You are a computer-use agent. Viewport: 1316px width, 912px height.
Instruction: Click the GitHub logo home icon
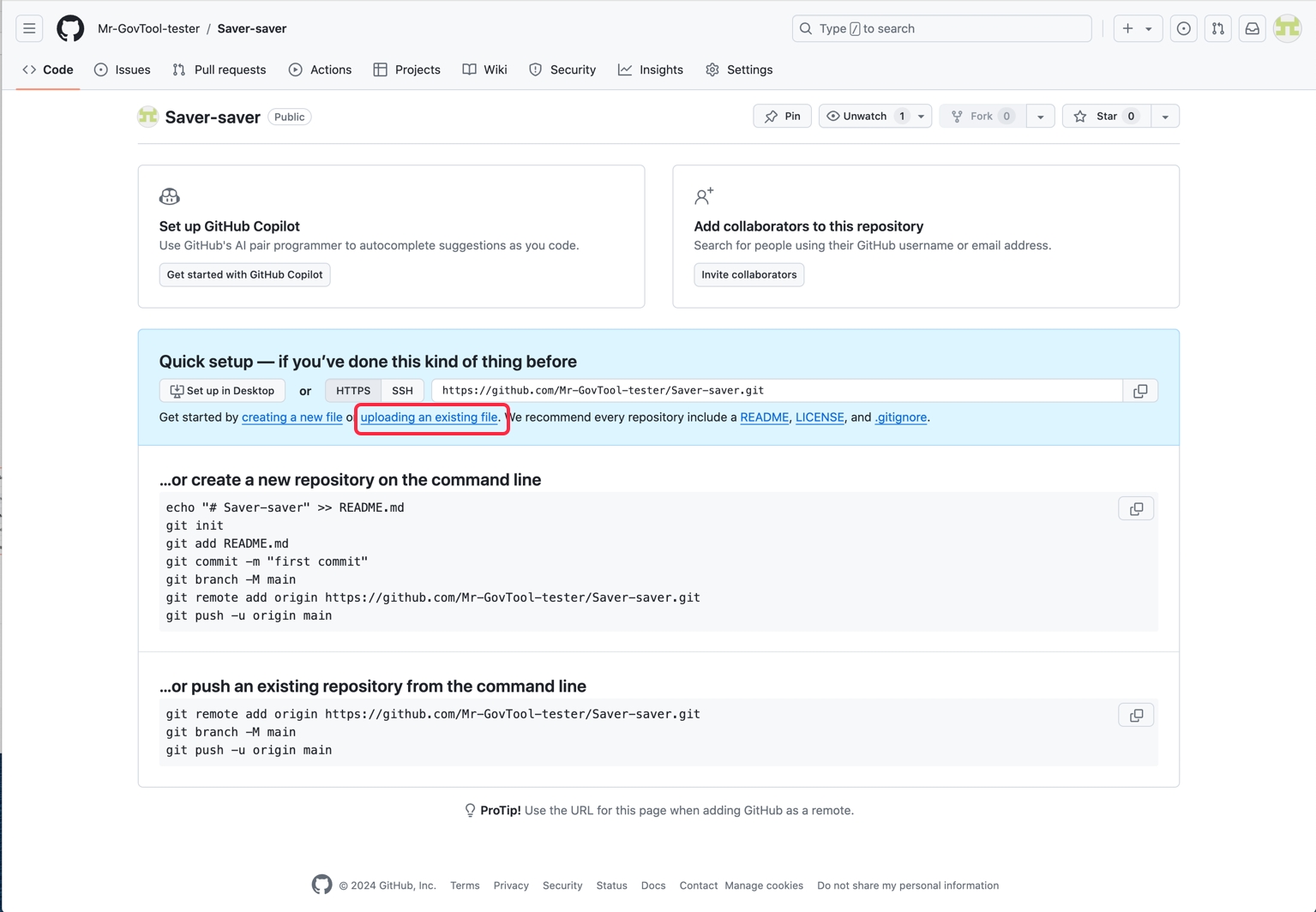point(70,28)
